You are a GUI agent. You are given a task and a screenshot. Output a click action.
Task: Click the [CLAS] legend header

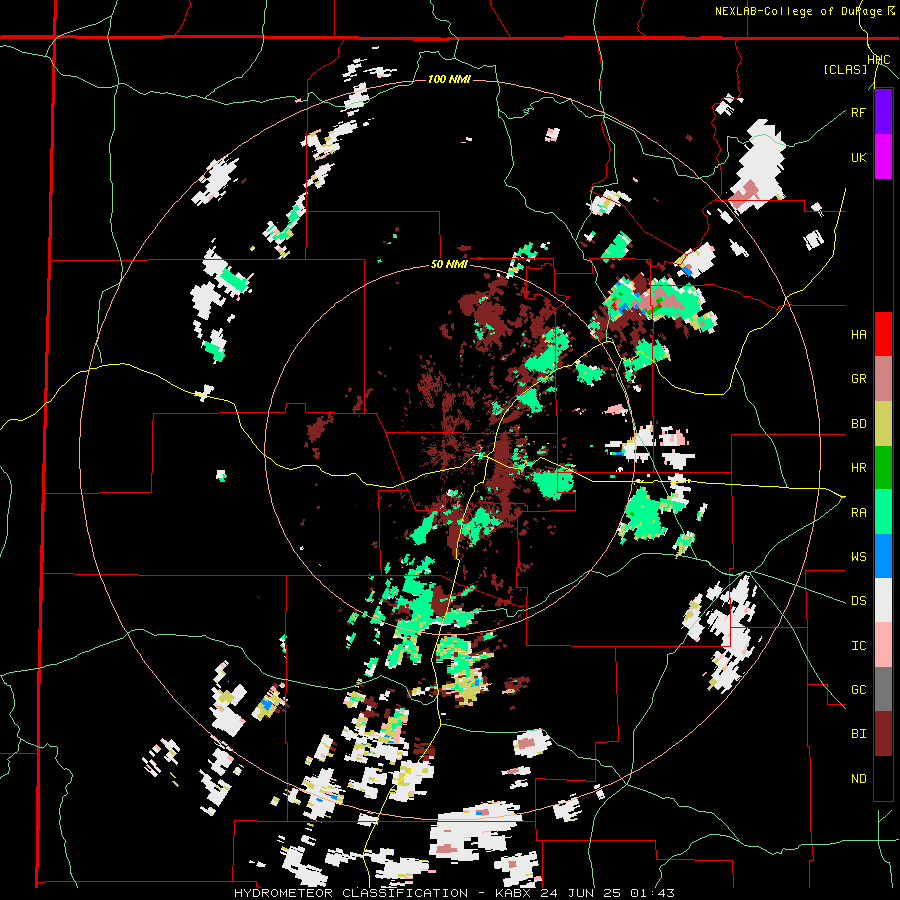(845, 70)
